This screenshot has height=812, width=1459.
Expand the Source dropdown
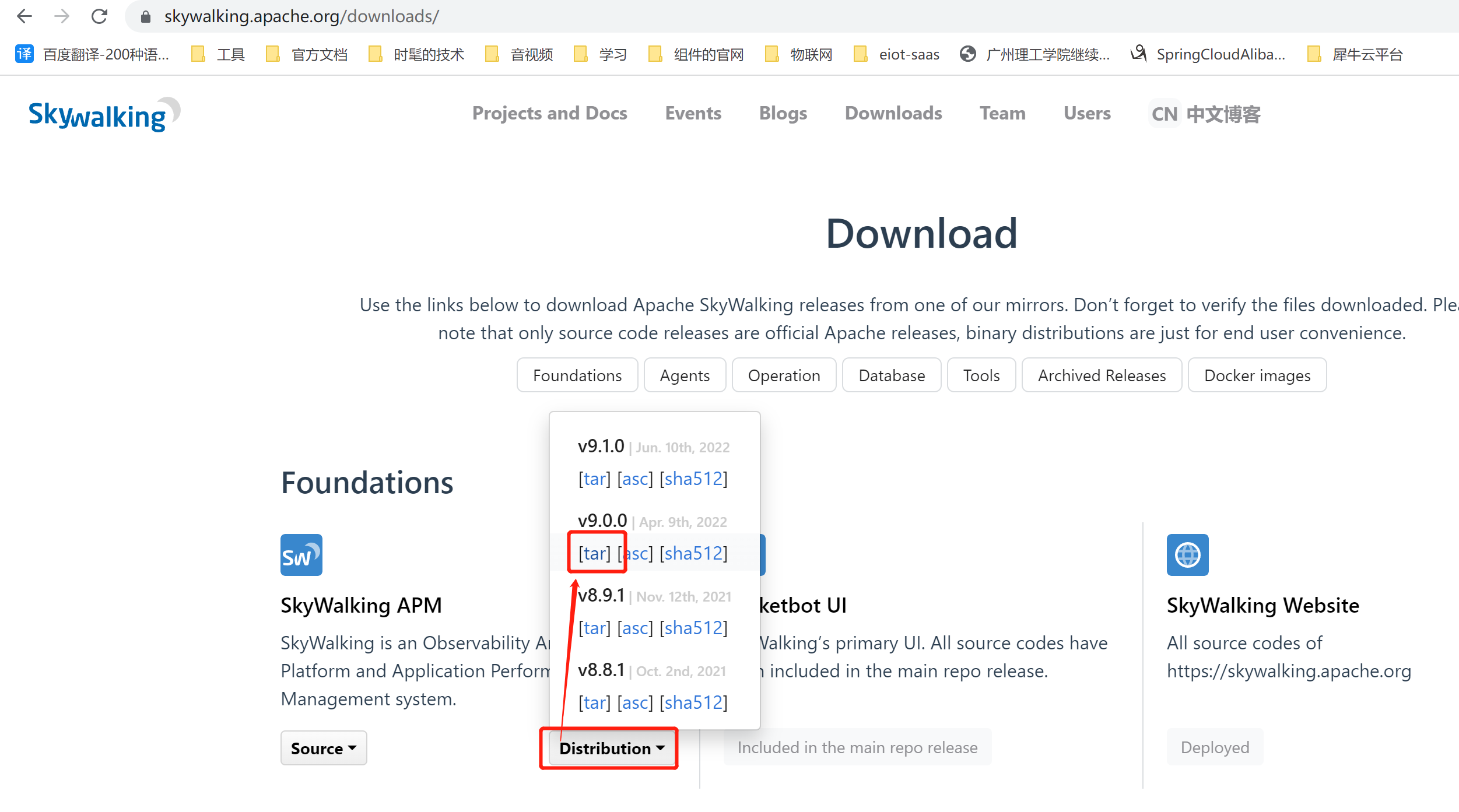pyautogui.click(x=324, y=748)
